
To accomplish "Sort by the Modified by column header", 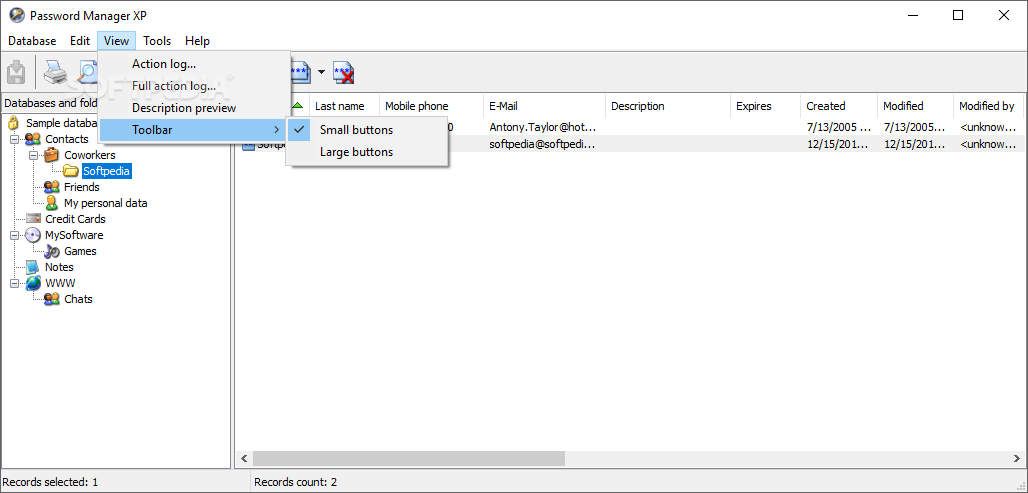I will (x=989, y=106).
